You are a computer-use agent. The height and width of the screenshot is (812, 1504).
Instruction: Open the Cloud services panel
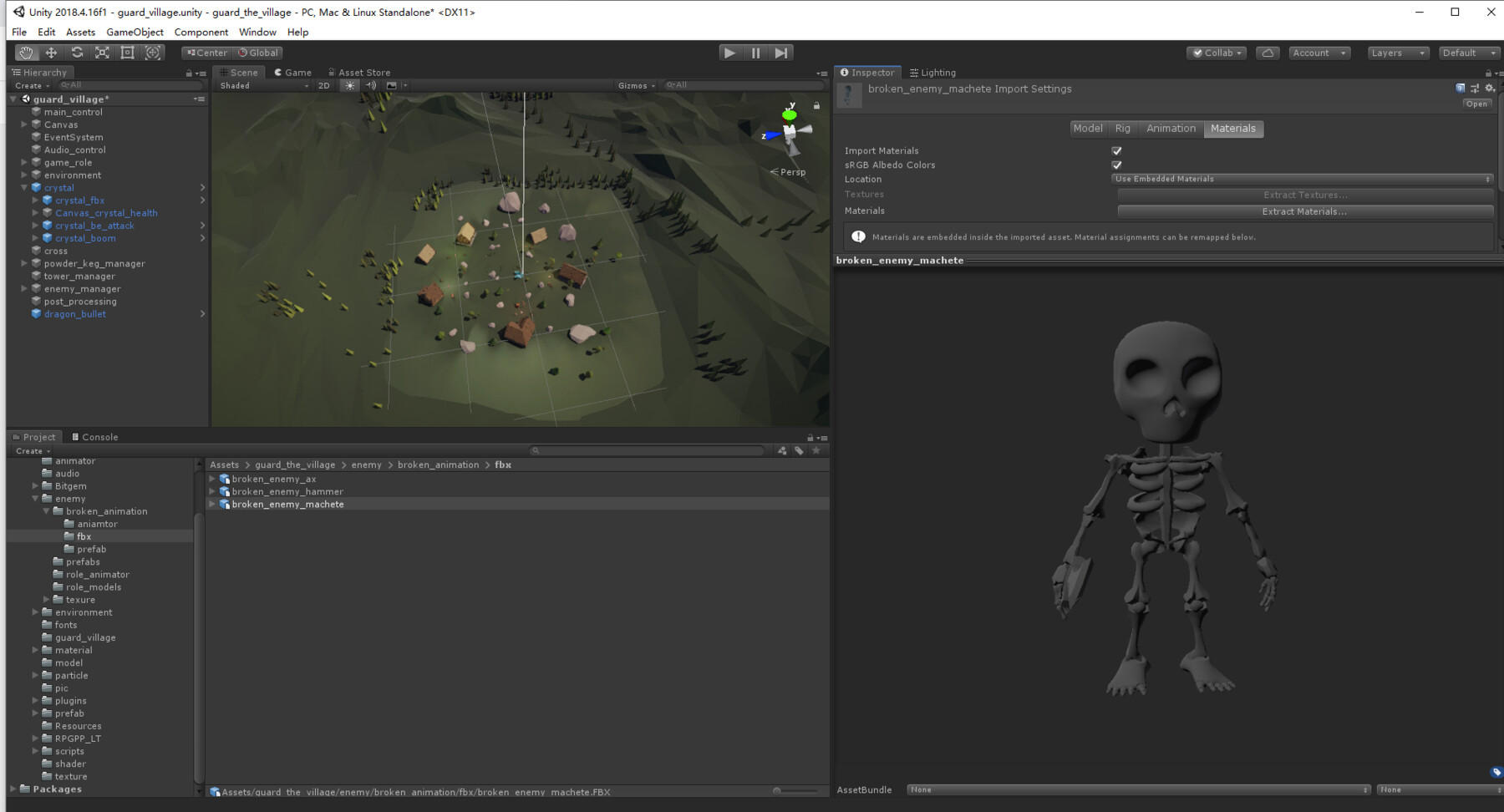tap(1268, 53)
